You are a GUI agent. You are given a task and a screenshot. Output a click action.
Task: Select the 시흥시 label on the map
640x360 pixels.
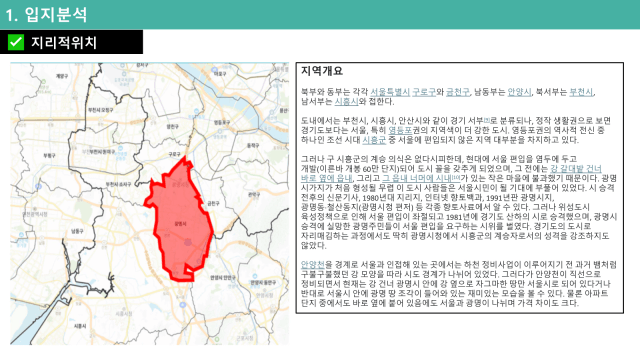(80, 327)
